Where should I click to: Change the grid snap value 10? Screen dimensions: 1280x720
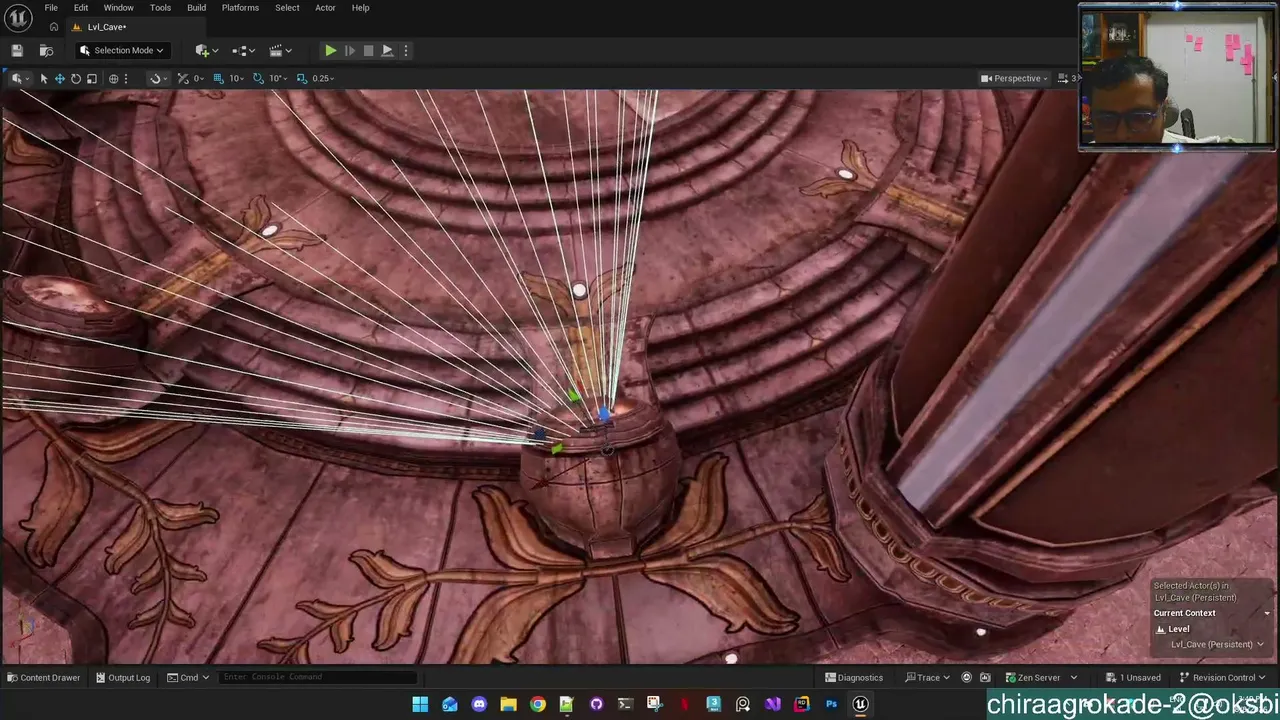pos(236,78)
